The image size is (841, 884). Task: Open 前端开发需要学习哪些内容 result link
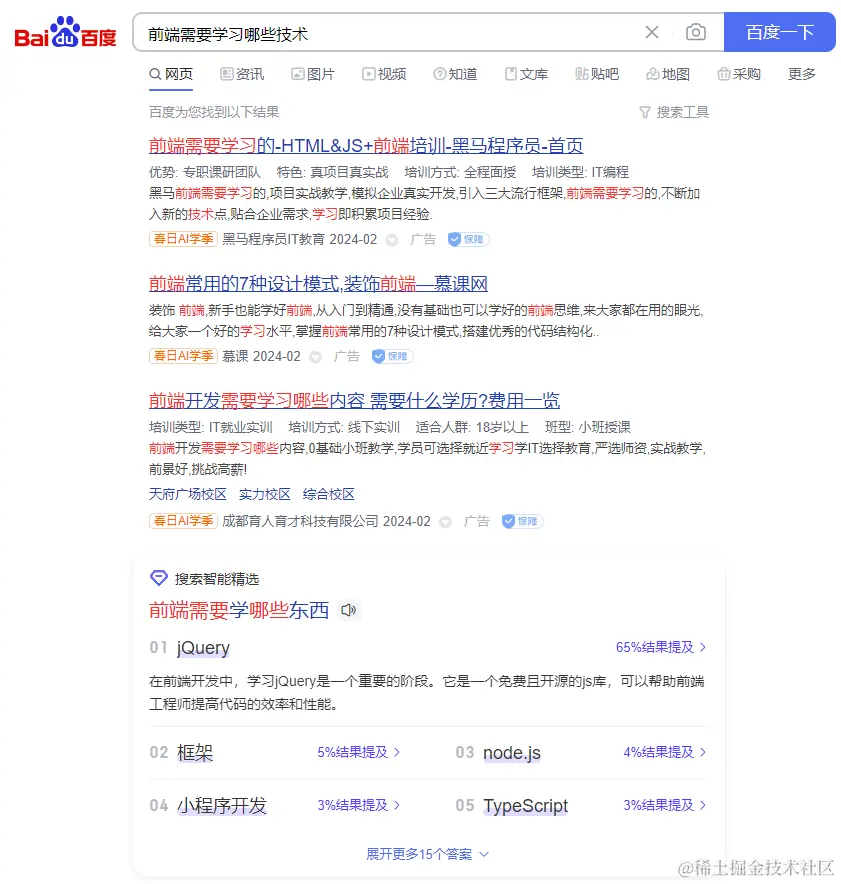point(354,401)
